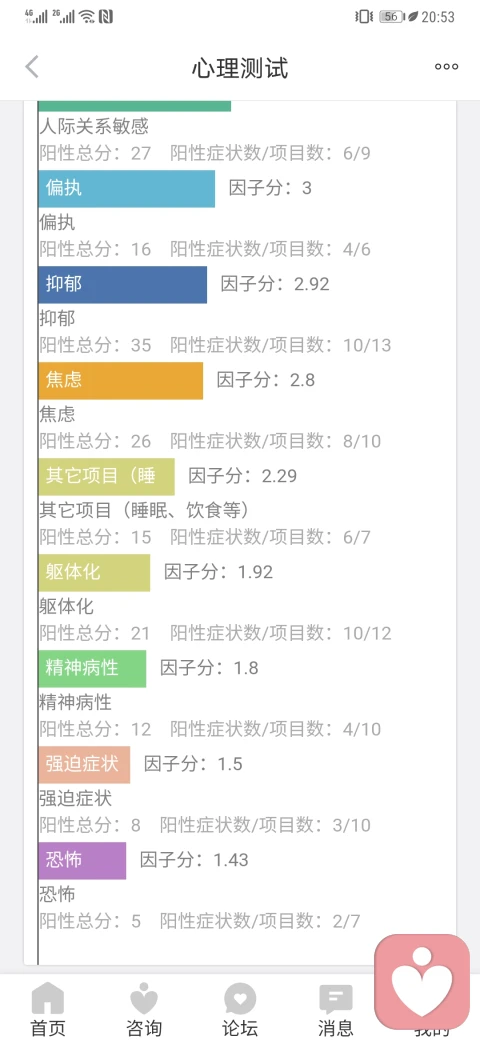Select the salmon 强迫症状 bar

84,764
